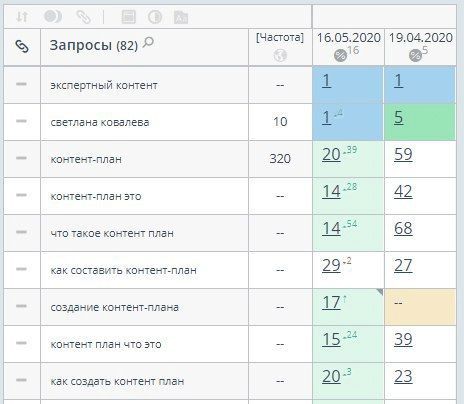Open position 15 link for контент план что это

pos(331,340)
